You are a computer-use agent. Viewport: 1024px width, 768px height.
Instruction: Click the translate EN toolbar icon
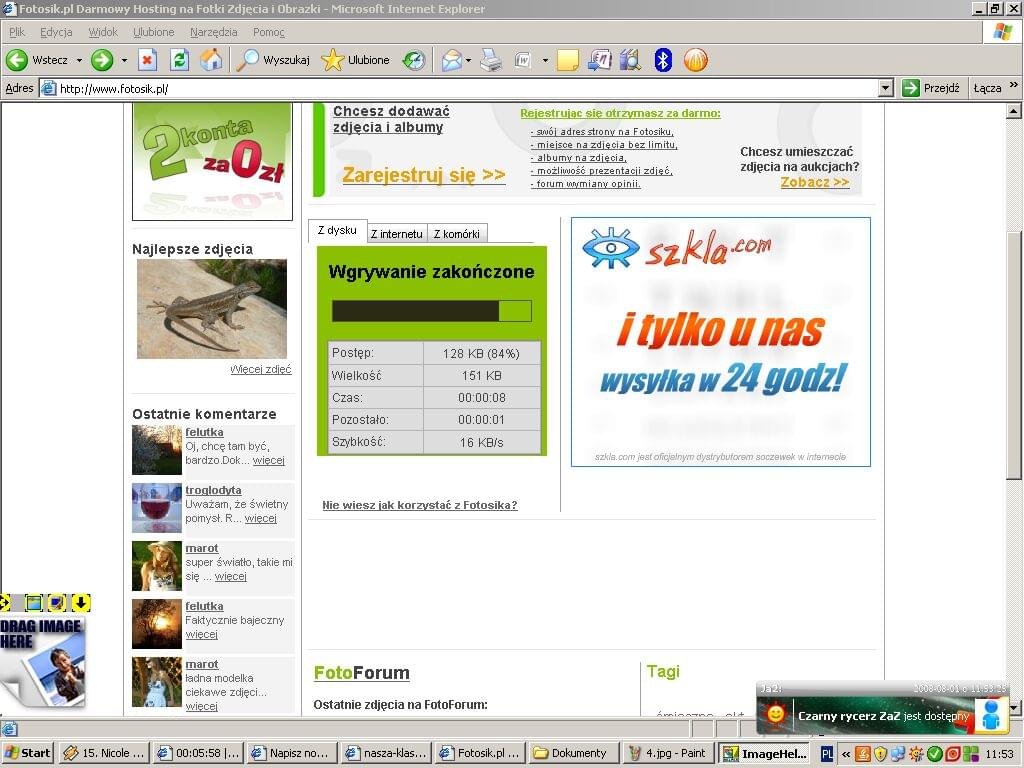pyautogui.click(x=600, y=60)
